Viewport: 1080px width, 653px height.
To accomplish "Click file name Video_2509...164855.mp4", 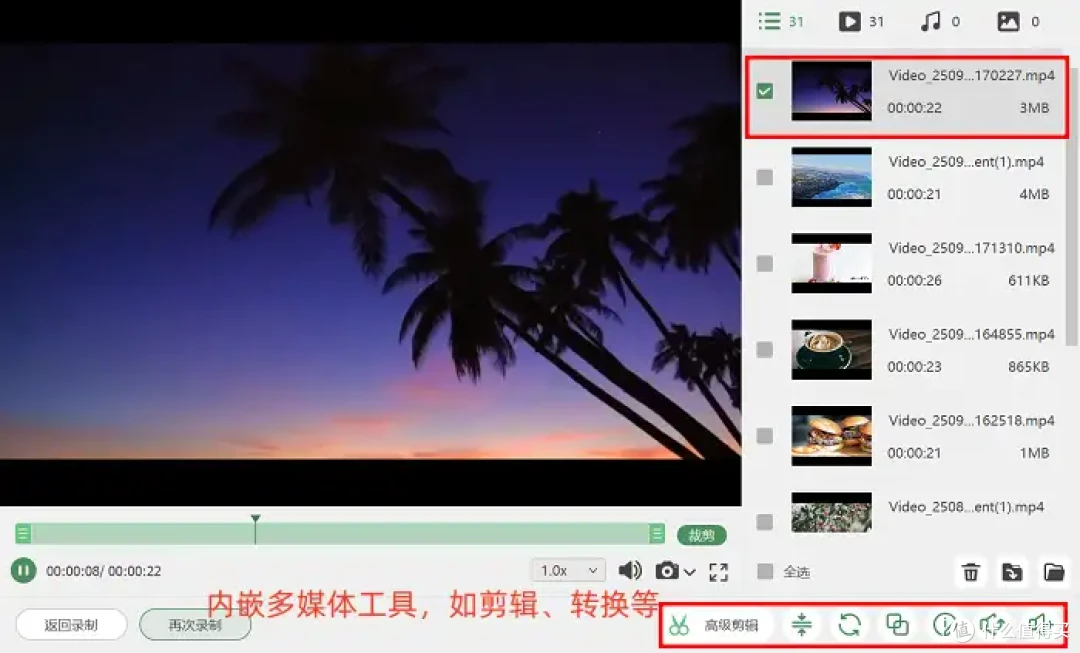I will pyautogui.click(x=971, y=334).
